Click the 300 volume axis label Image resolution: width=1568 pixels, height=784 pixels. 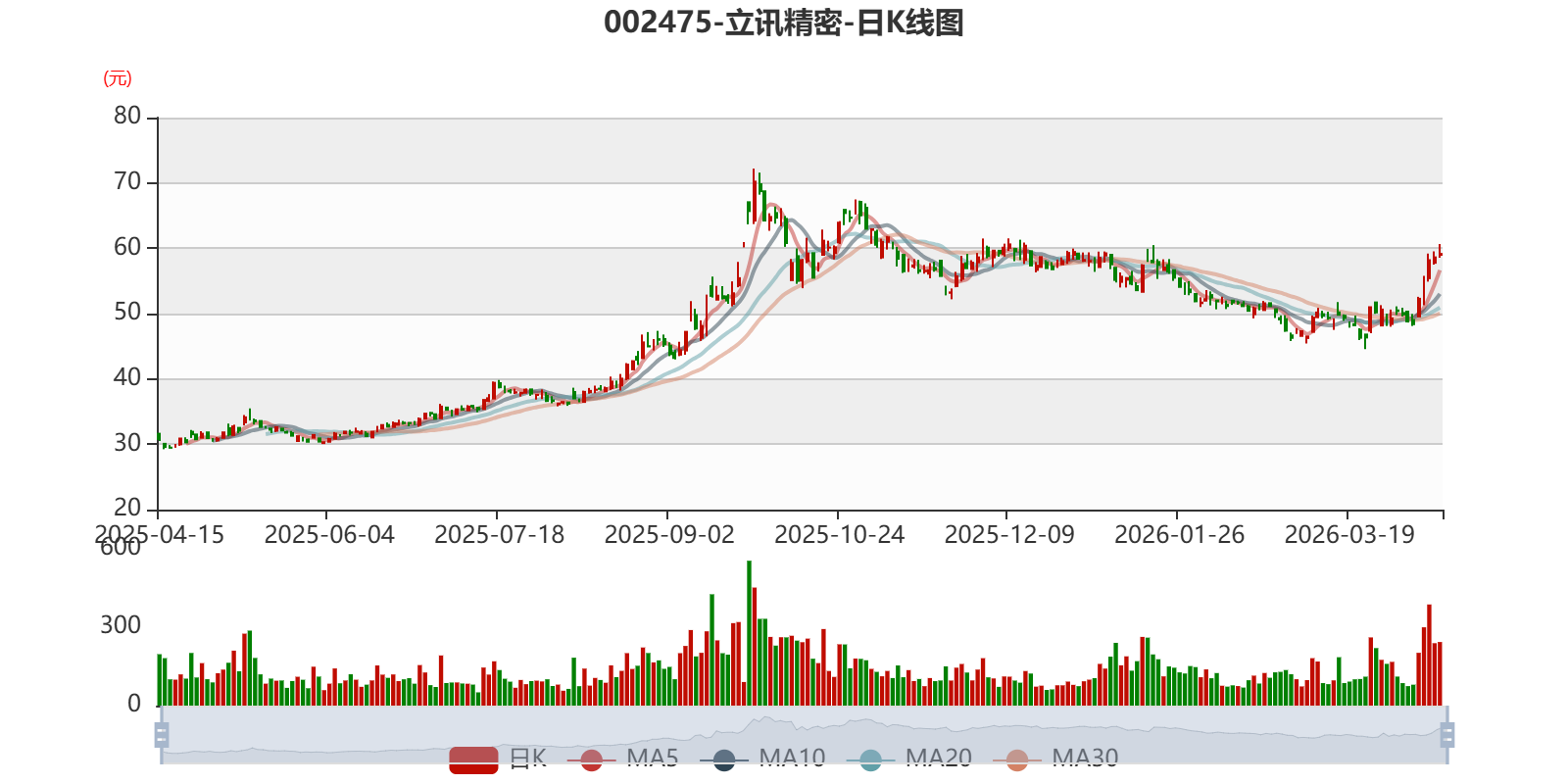pyautogui.click(x=121, y=625)
